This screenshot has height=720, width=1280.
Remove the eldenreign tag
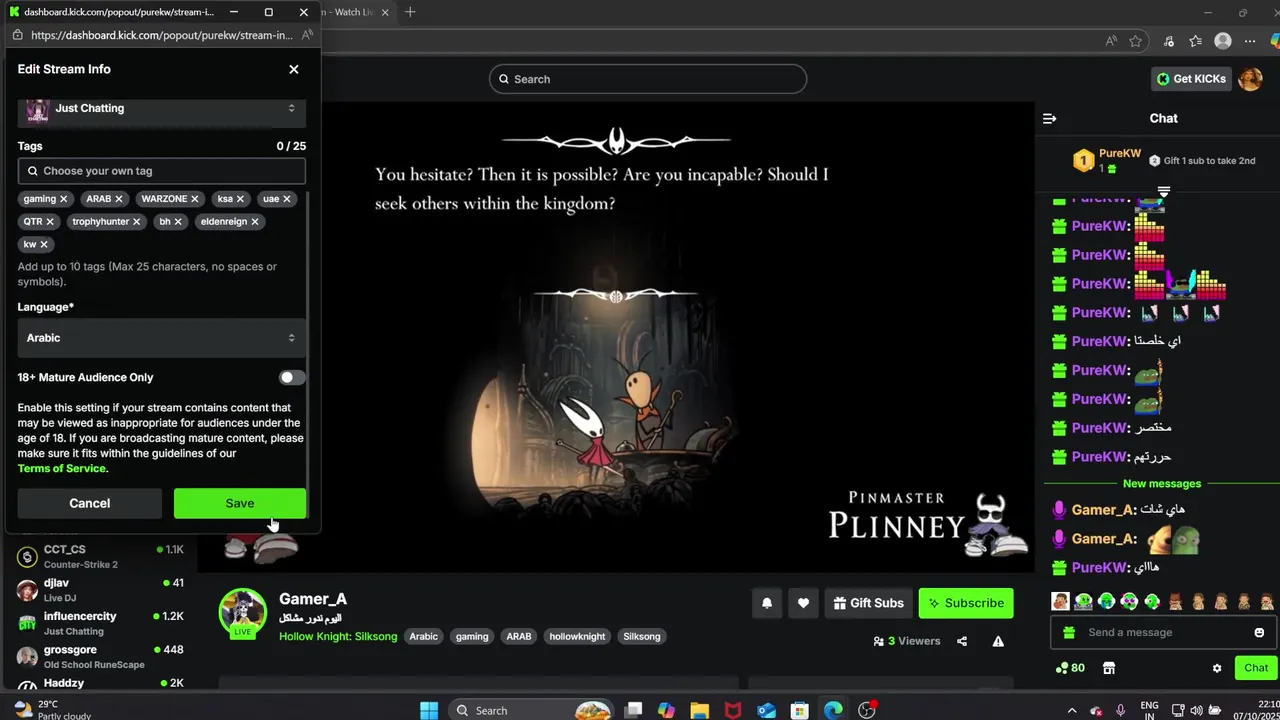click(255, 221)
